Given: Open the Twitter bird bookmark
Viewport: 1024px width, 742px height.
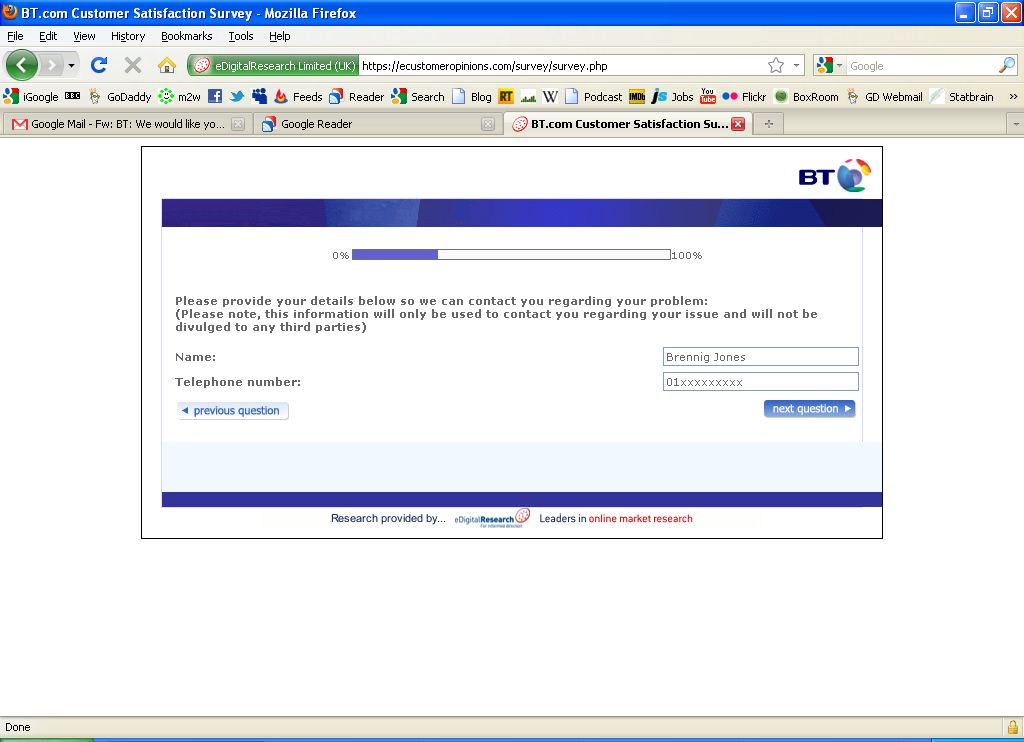Looking at the screenshot, I should (237, 97).
